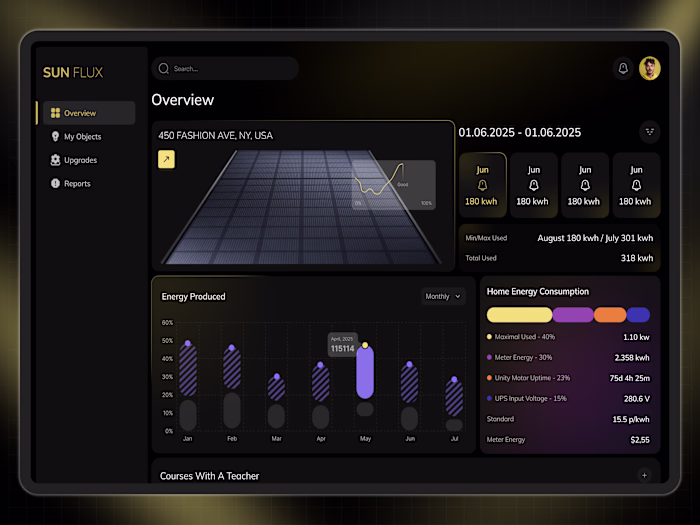Click the highlighted May bar

(x=365, y=371)
